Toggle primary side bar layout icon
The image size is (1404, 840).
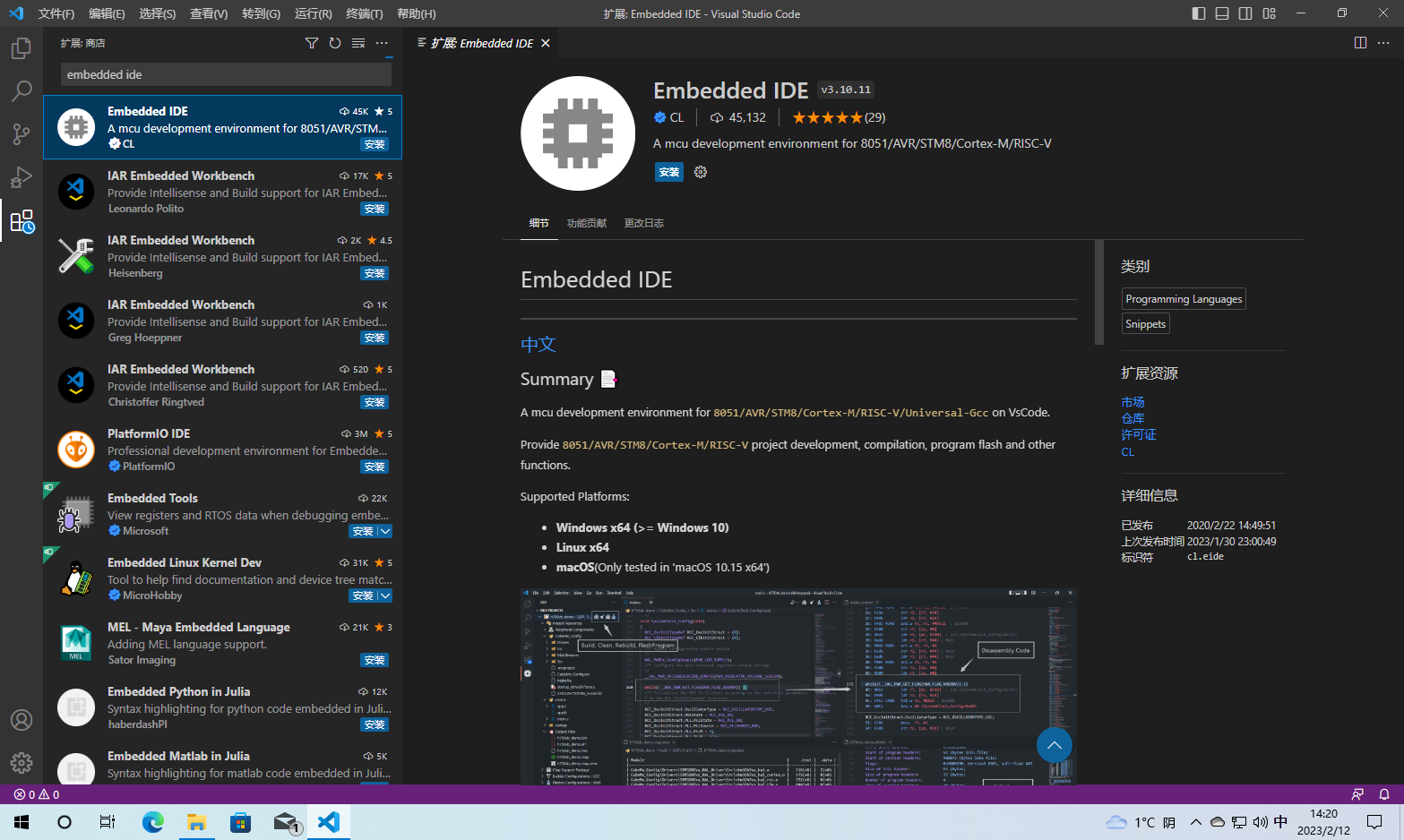[1199, 13]
